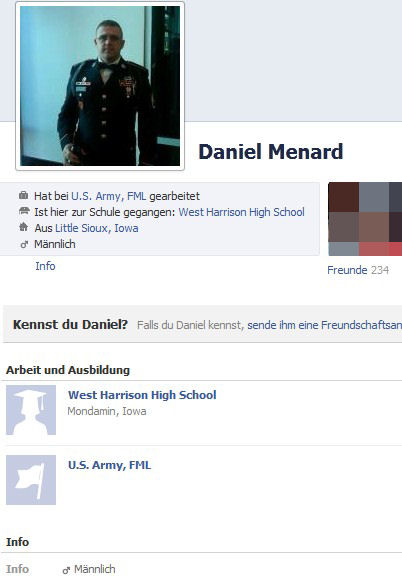
Task: Follow West Harrison High School summary link
Action: tap(242, 212)
